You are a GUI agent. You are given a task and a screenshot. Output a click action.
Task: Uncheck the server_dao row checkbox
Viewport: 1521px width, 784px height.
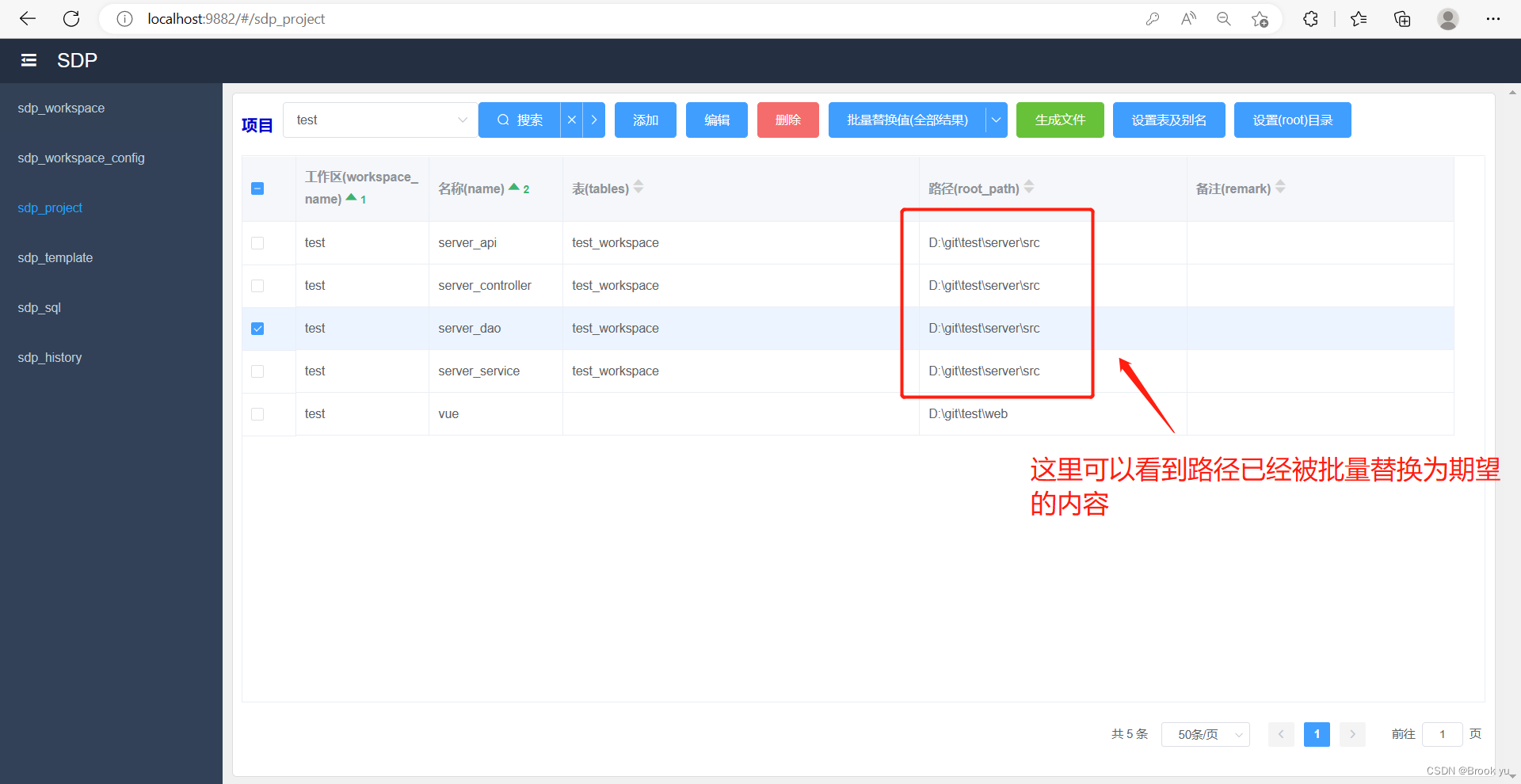257,329
